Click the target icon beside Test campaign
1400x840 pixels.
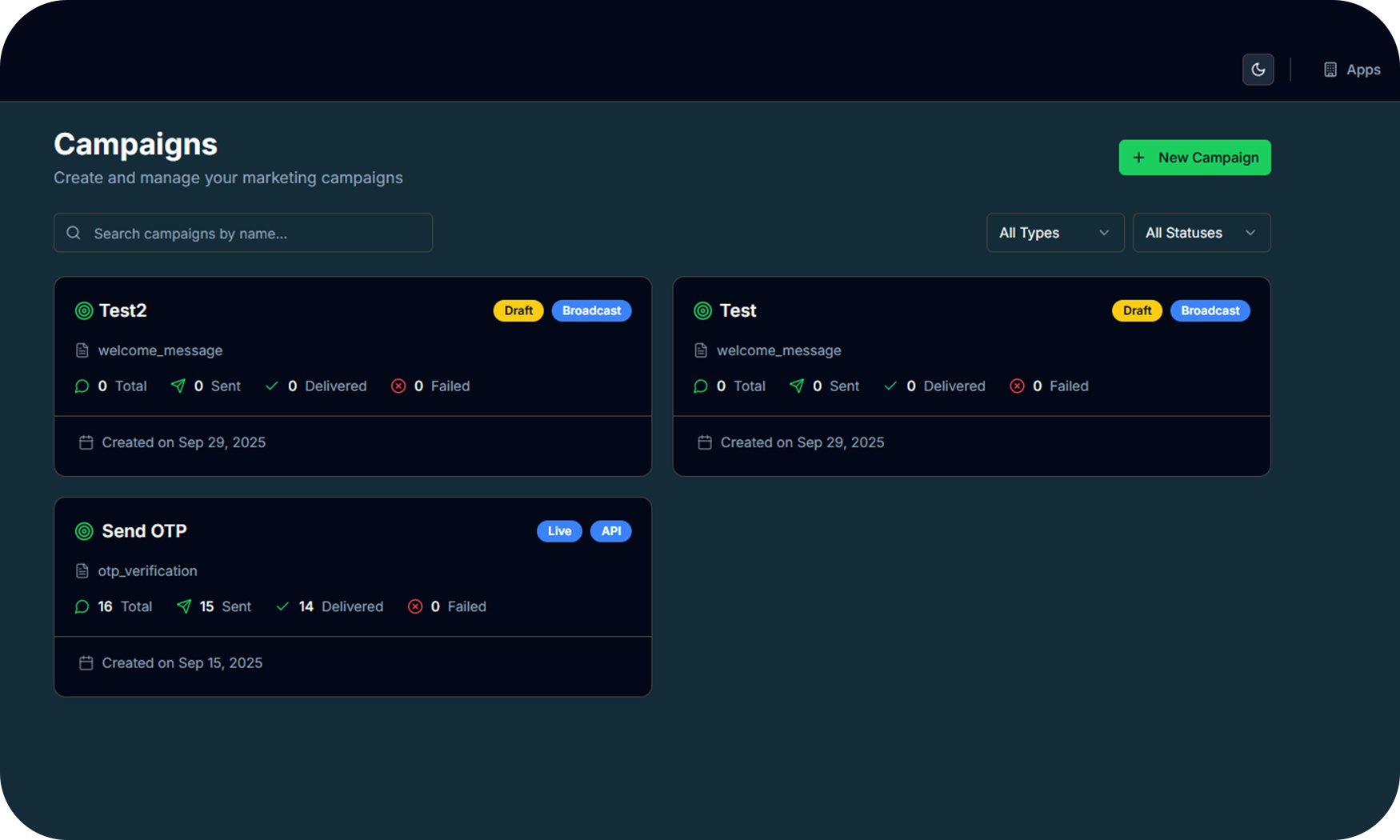(x=702, y=310)
